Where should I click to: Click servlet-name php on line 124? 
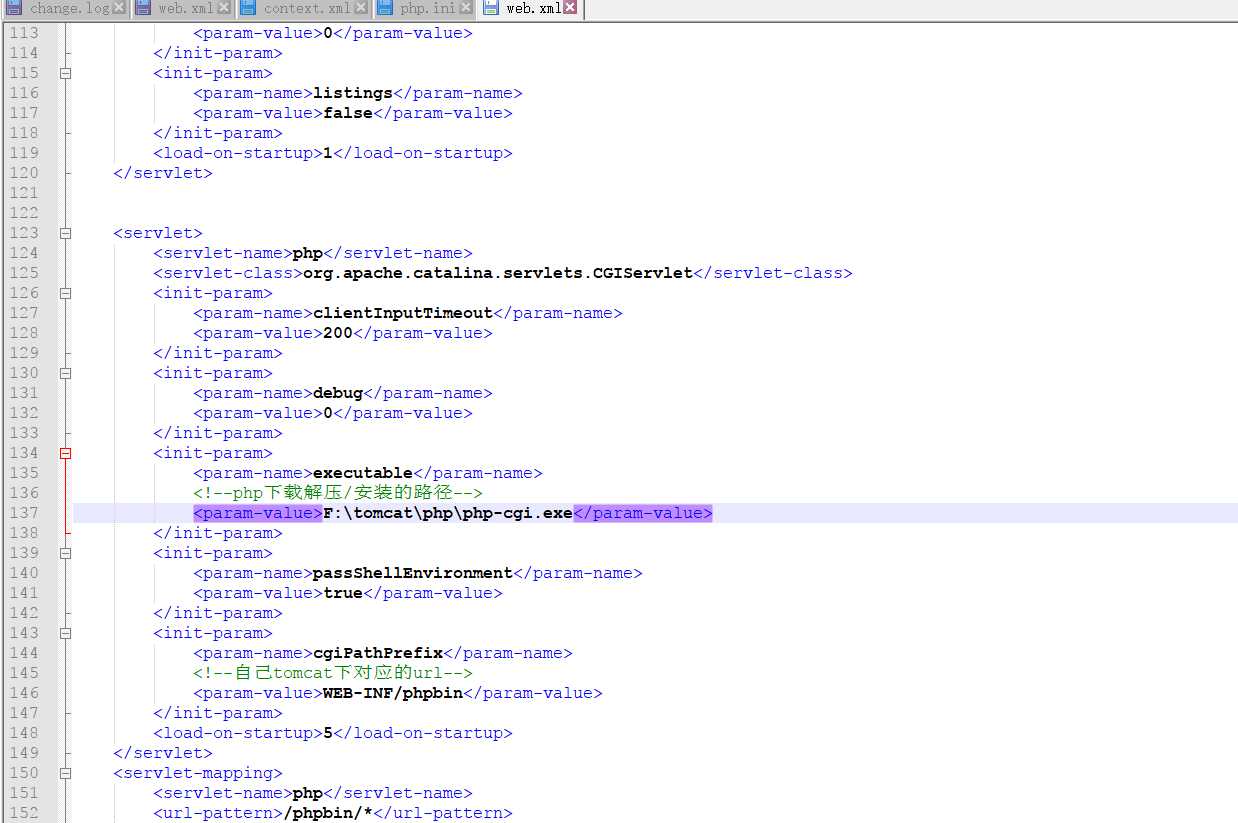[308, 253]
